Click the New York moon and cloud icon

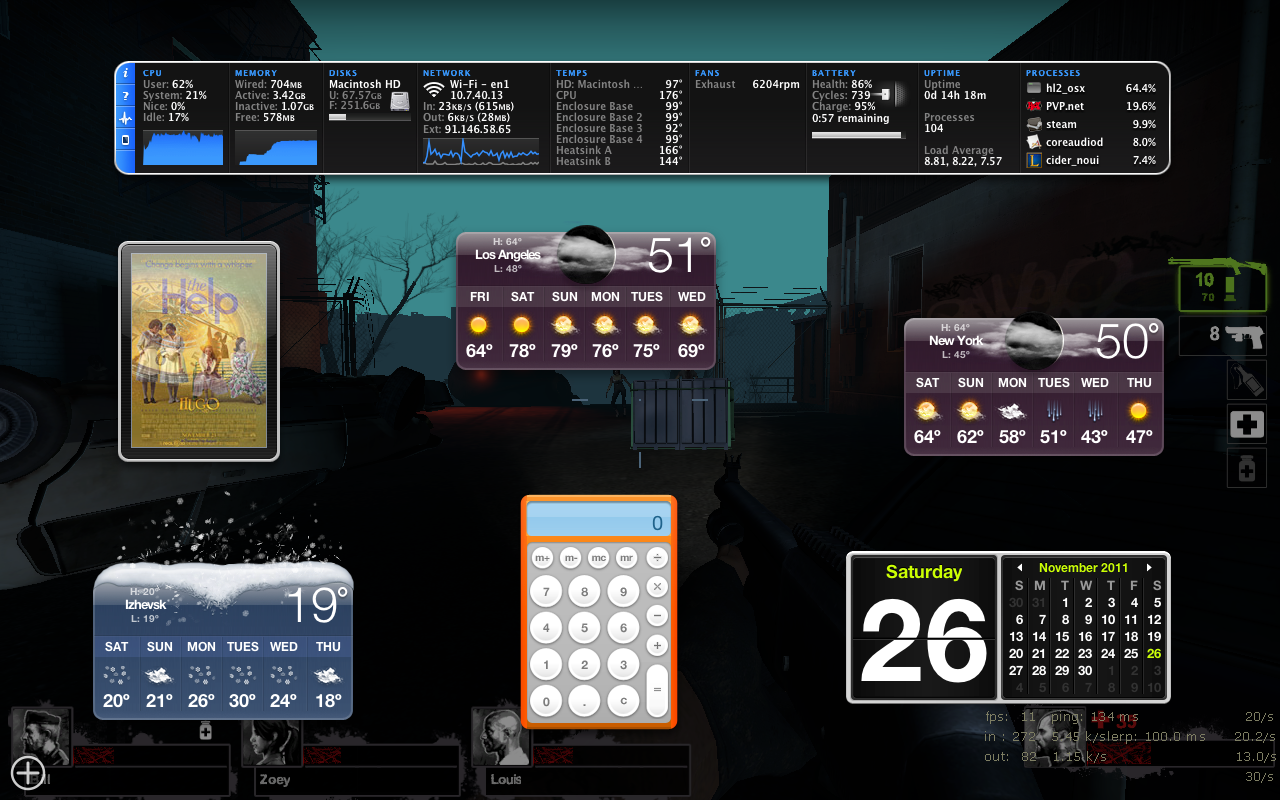[x=1036, y=340]
